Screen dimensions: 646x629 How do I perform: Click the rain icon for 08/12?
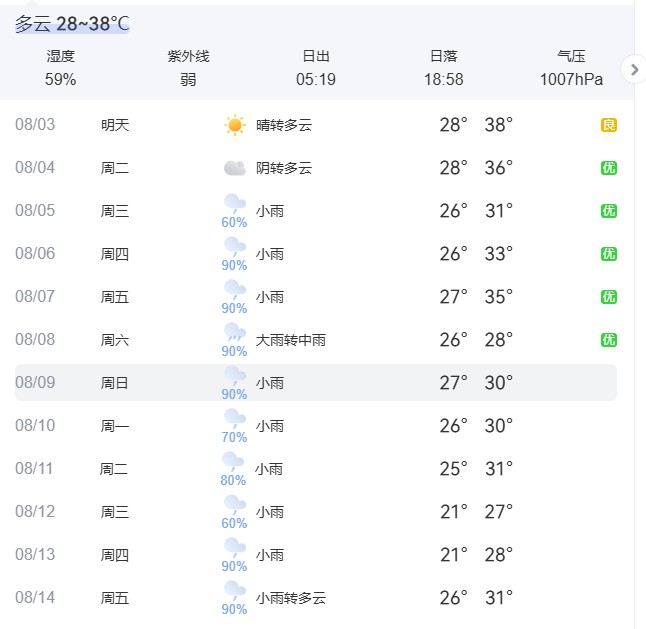click(235, 505)
